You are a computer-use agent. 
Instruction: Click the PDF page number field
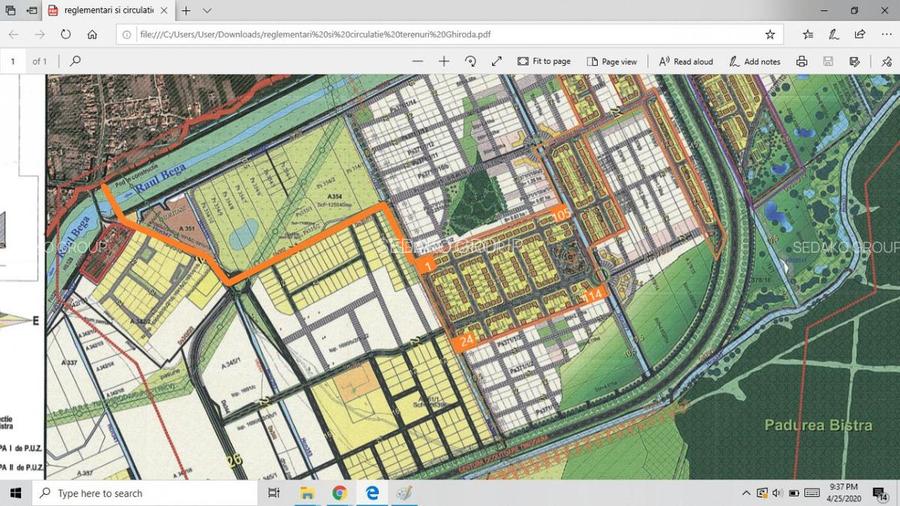point(13,61)
